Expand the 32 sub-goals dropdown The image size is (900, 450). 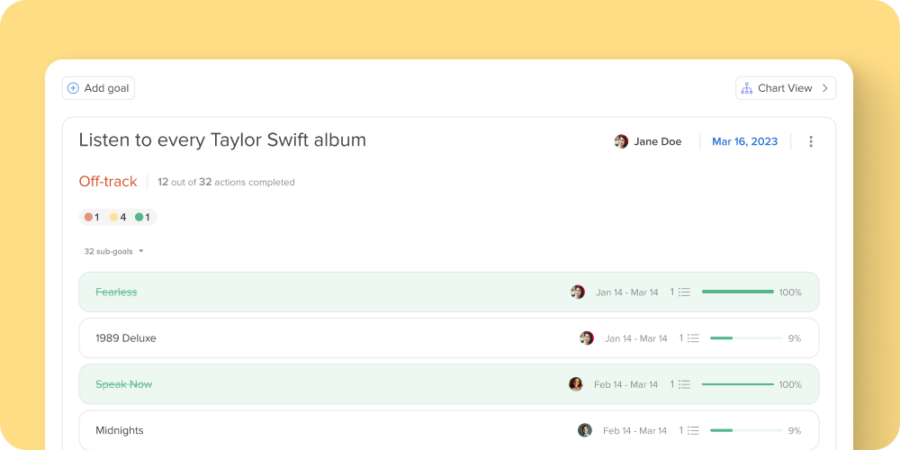tap(114, 251)
